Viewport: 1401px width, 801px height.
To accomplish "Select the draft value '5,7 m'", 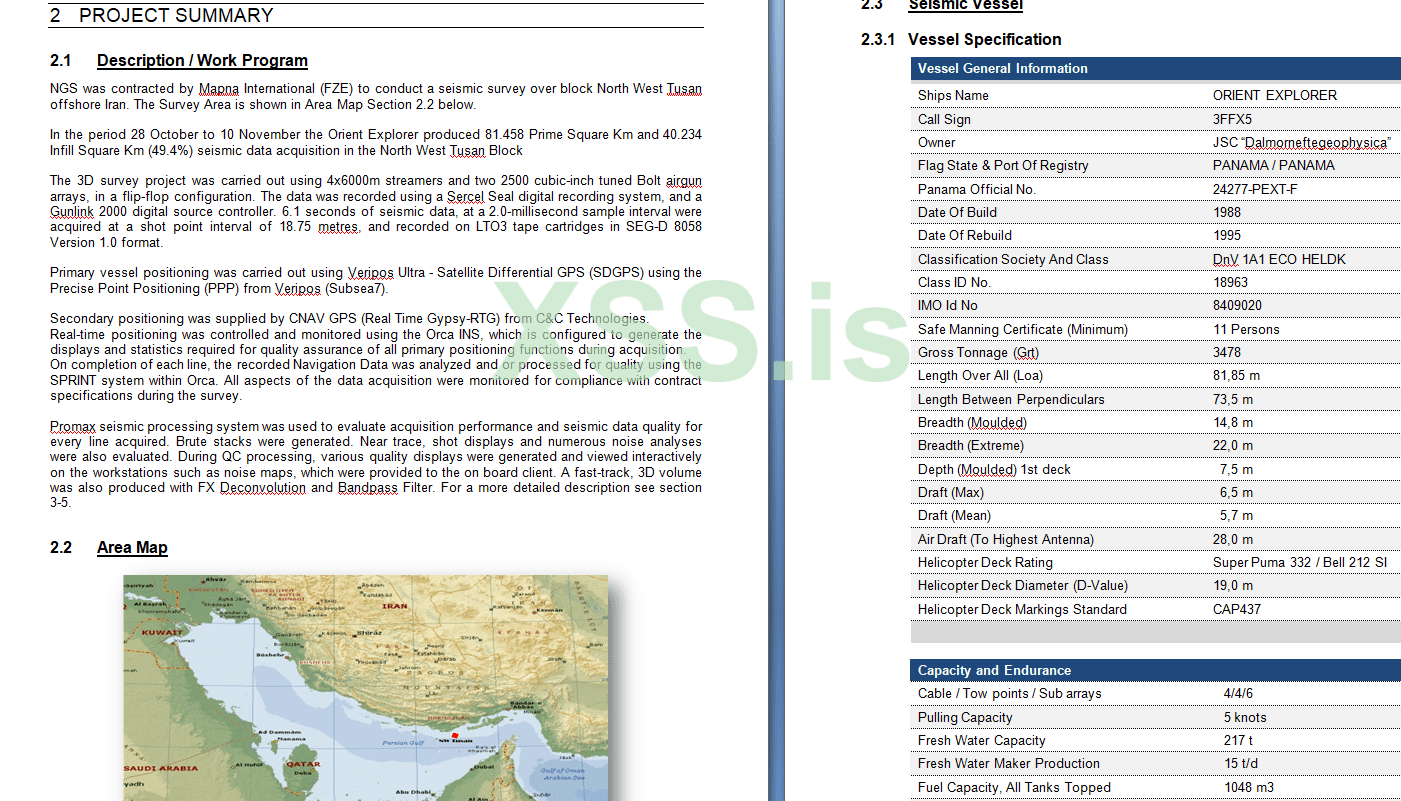I will (x=1236, y=515).
